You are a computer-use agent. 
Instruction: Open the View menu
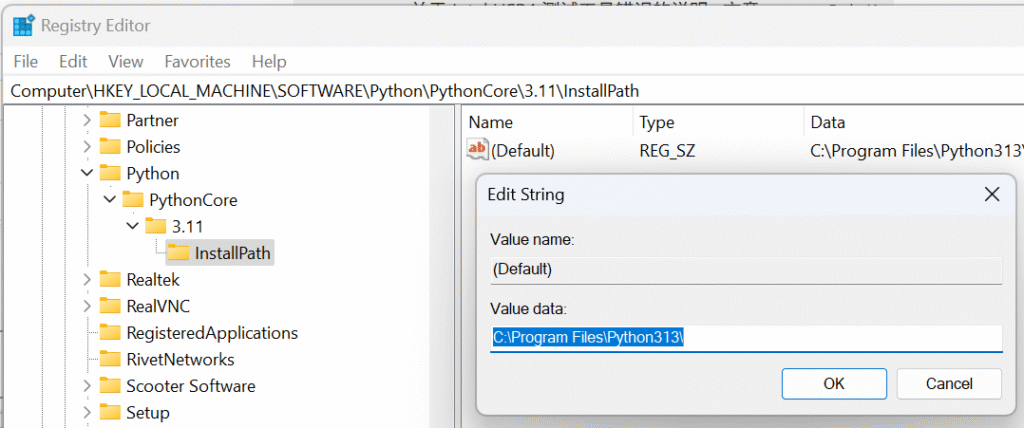pyautogui.click(x=126, y=61)
